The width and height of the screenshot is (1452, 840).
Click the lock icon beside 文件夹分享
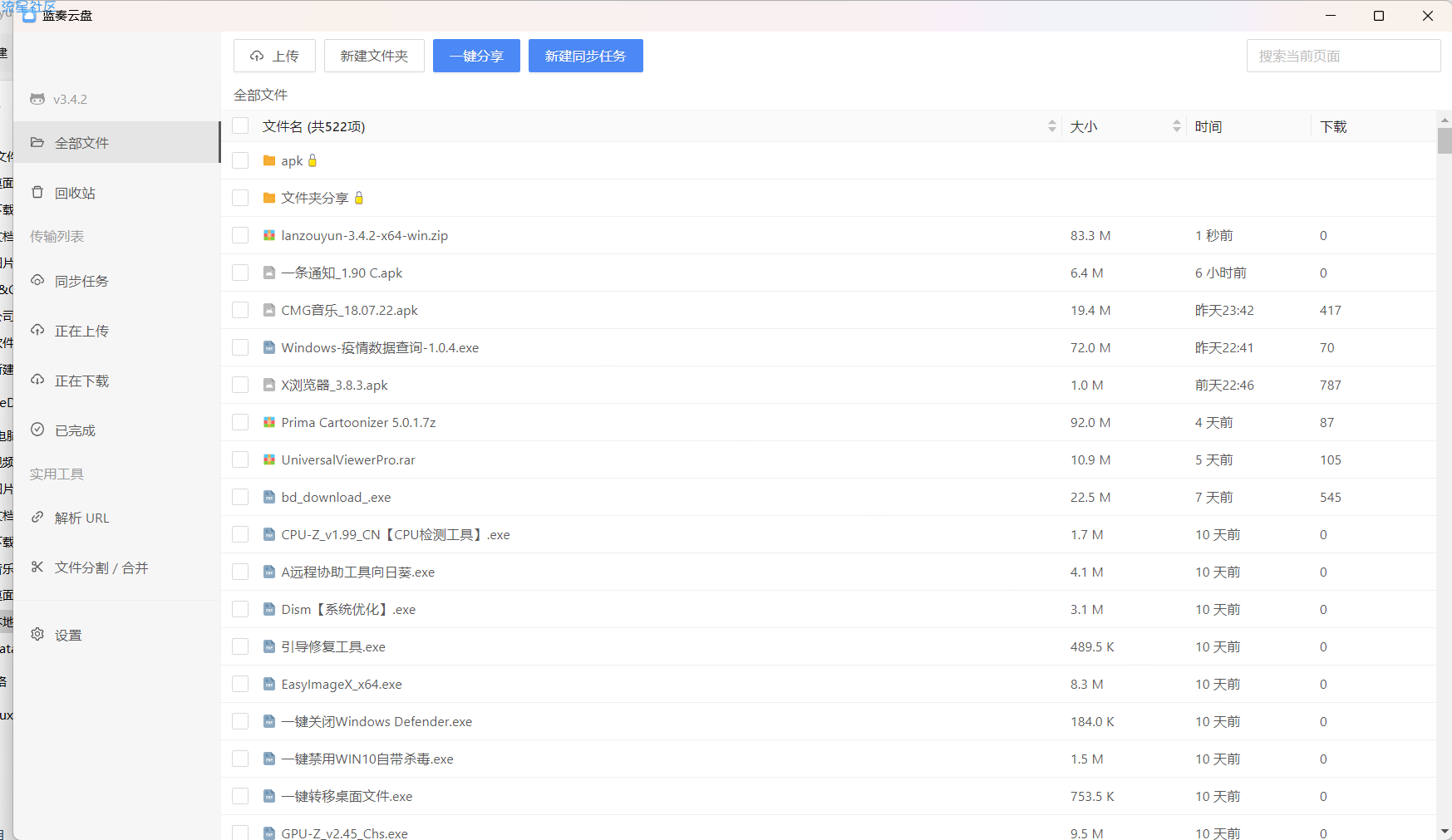click(359, 198)
